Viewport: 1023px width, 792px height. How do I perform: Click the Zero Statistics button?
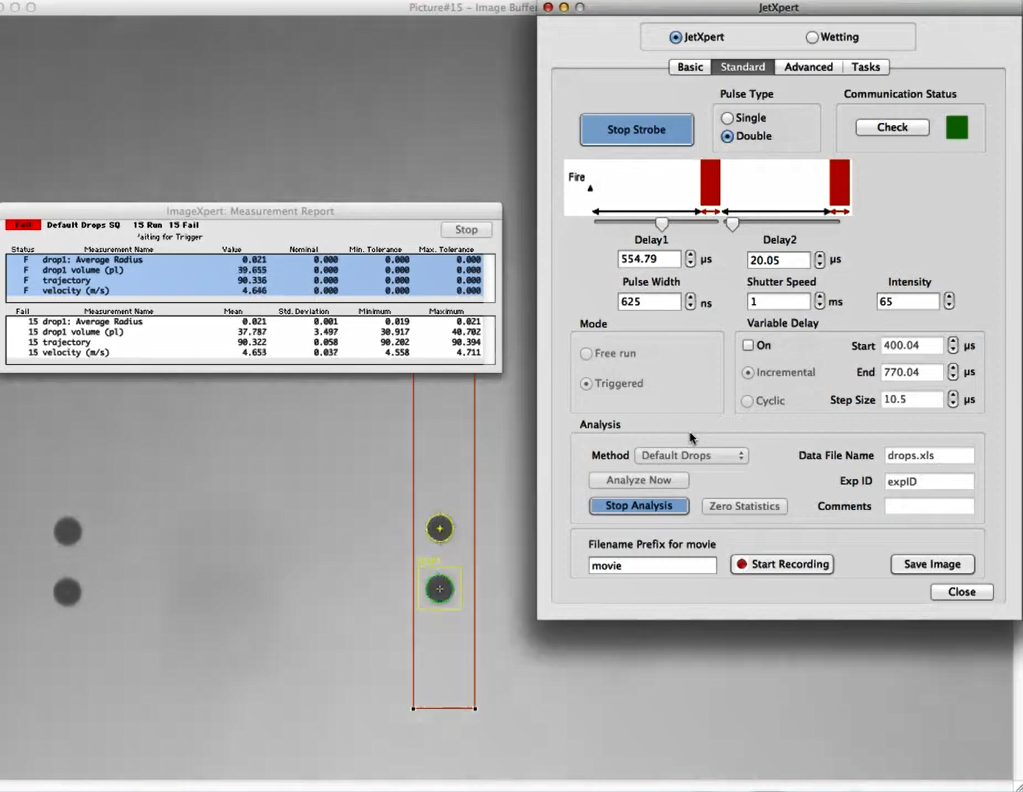(744, 506)
